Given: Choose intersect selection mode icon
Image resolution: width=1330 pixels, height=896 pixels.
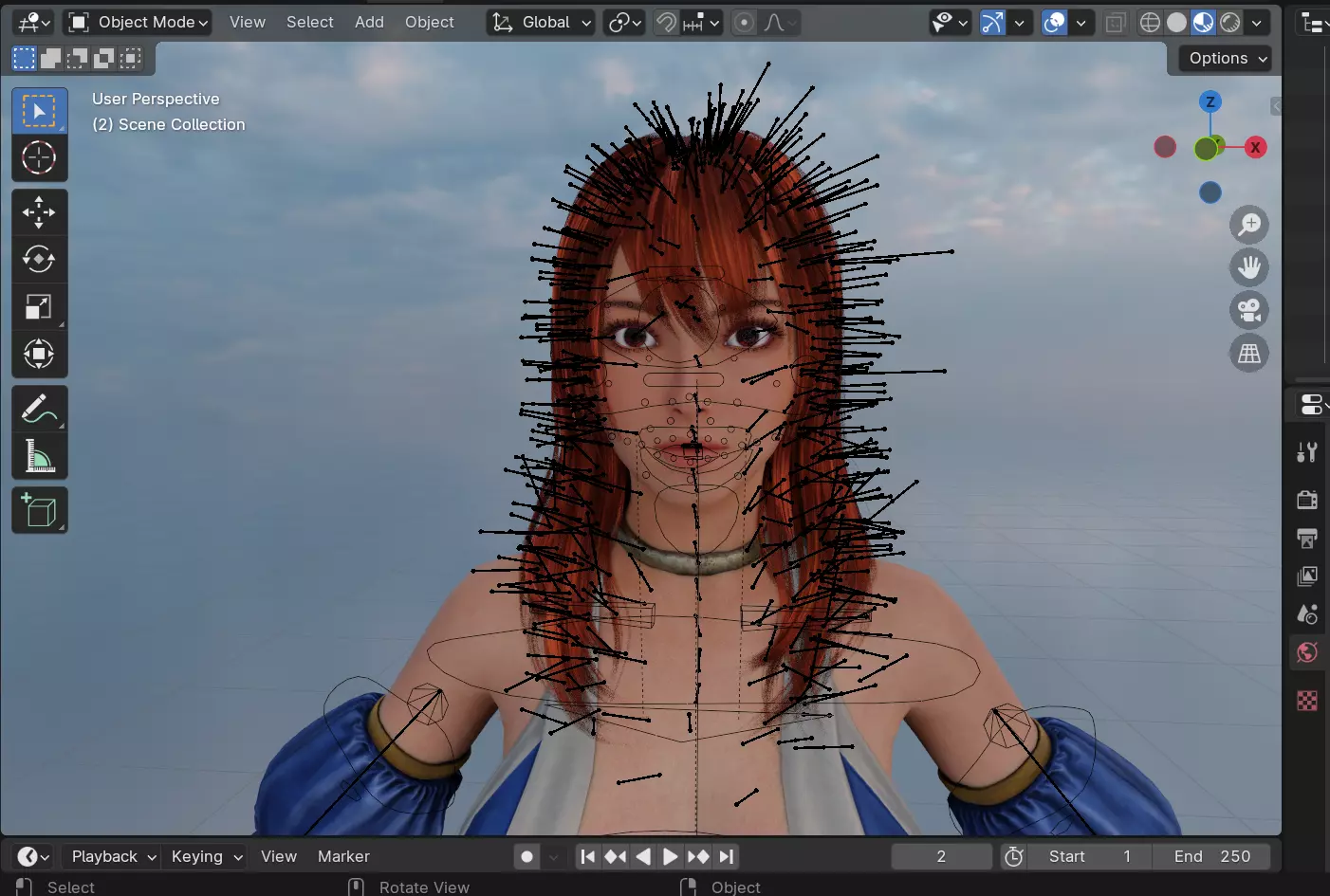Looking at the screenshot, I should (131, 59).
